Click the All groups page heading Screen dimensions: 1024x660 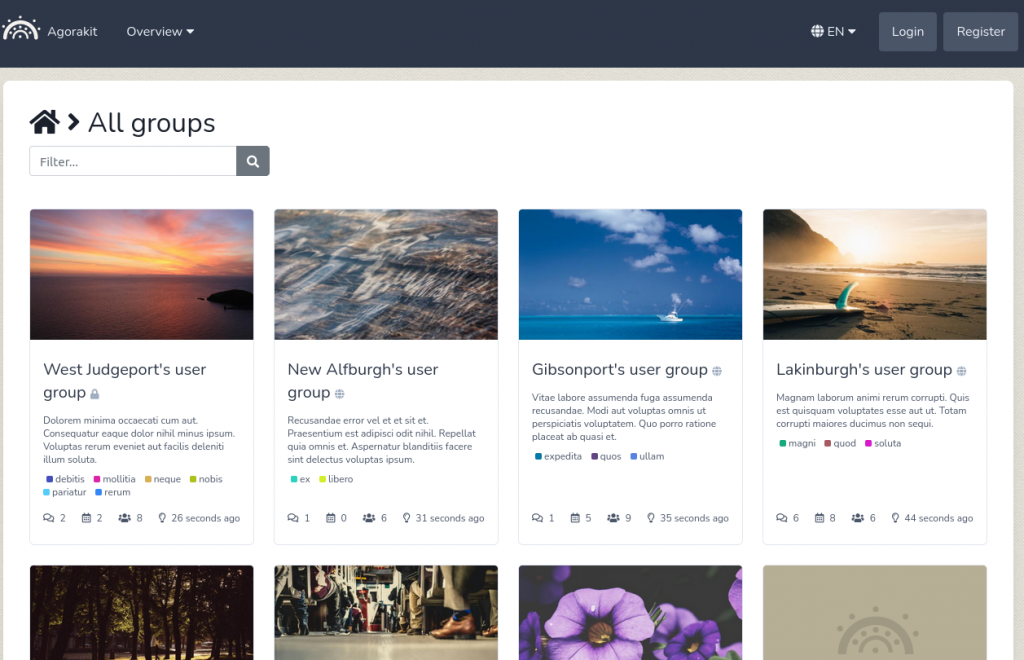(x=152, y=123)
